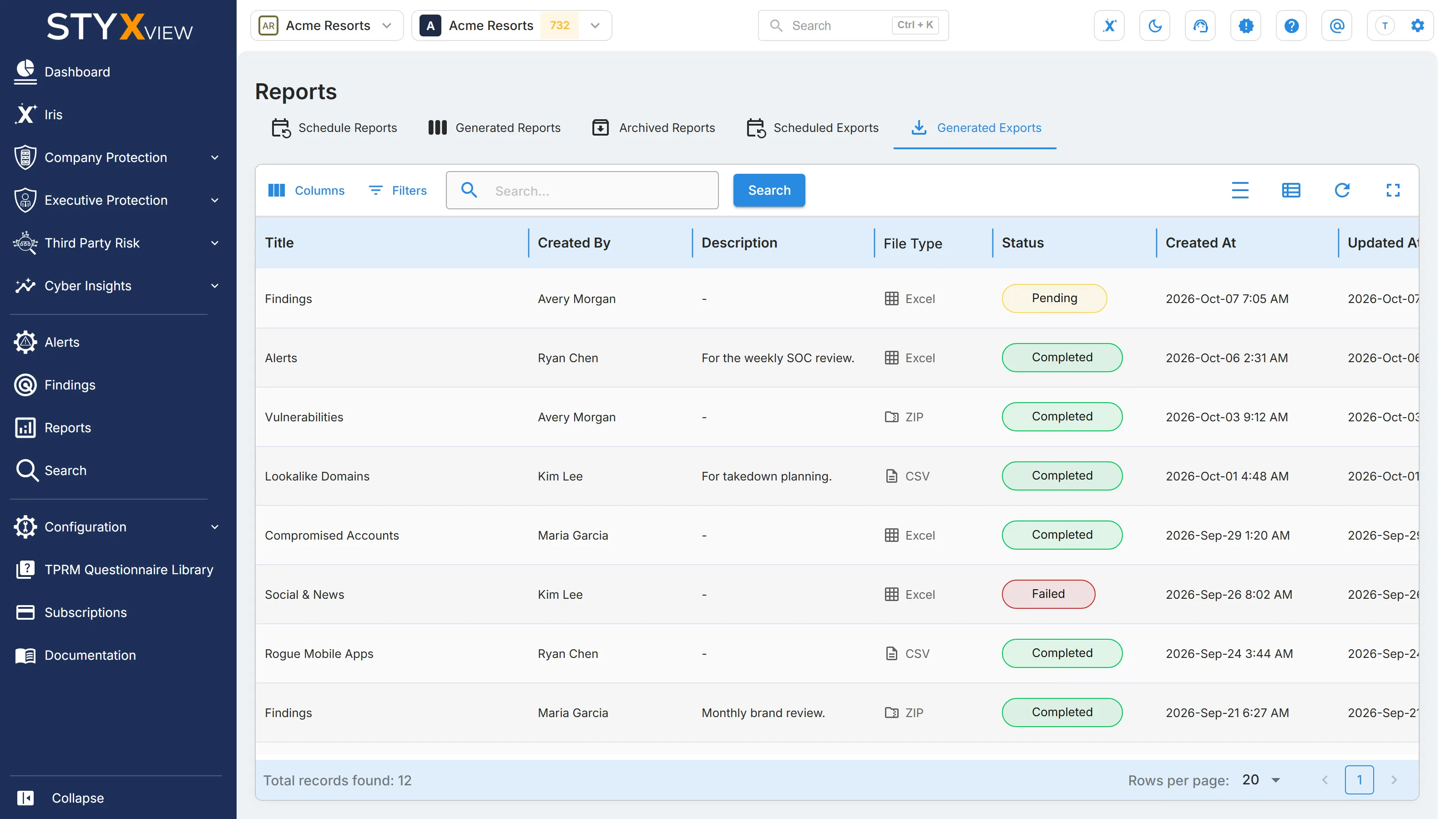Image resolution: width=1456 pixels, height=819 pixels.
Task: Switch to compact row density icon
Action: pos(1240,191)
